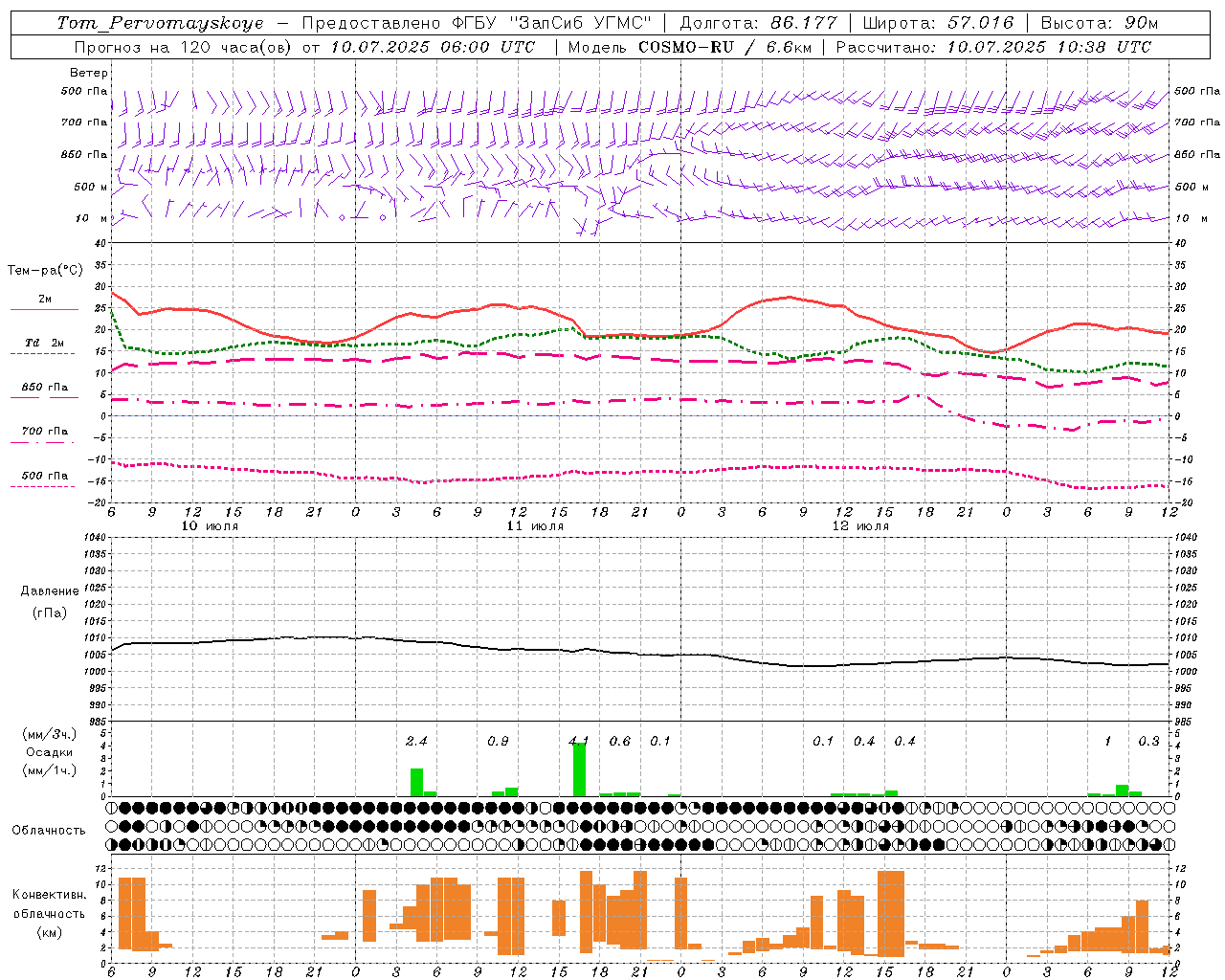This screenshot has height=980, width=1225.
Task: Click "Прогноз на 120 часа(ов)" header text
Action: pyautogui.click(x=184, y=47)
